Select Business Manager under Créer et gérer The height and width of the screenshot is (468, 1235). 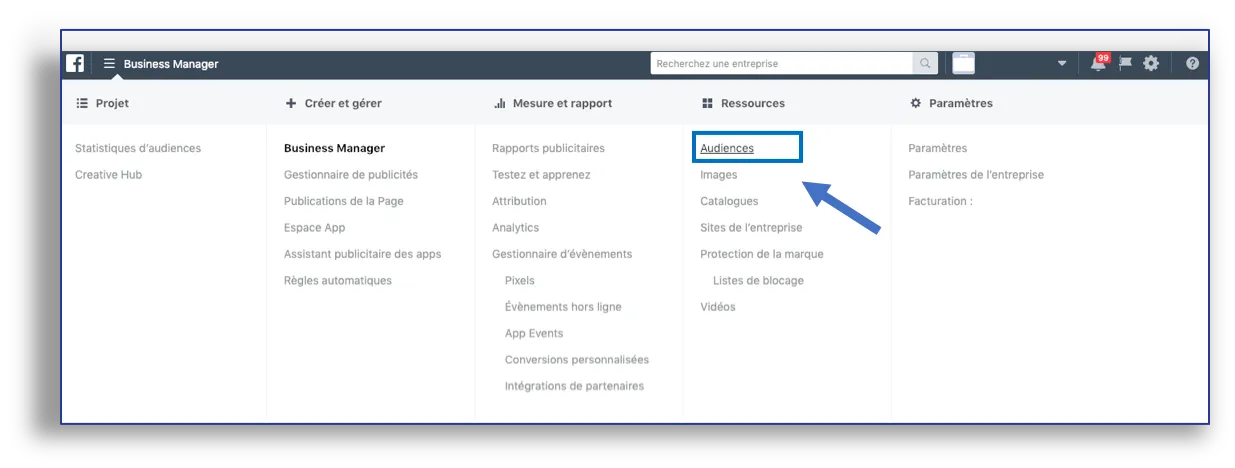click(x=334, y=148)
